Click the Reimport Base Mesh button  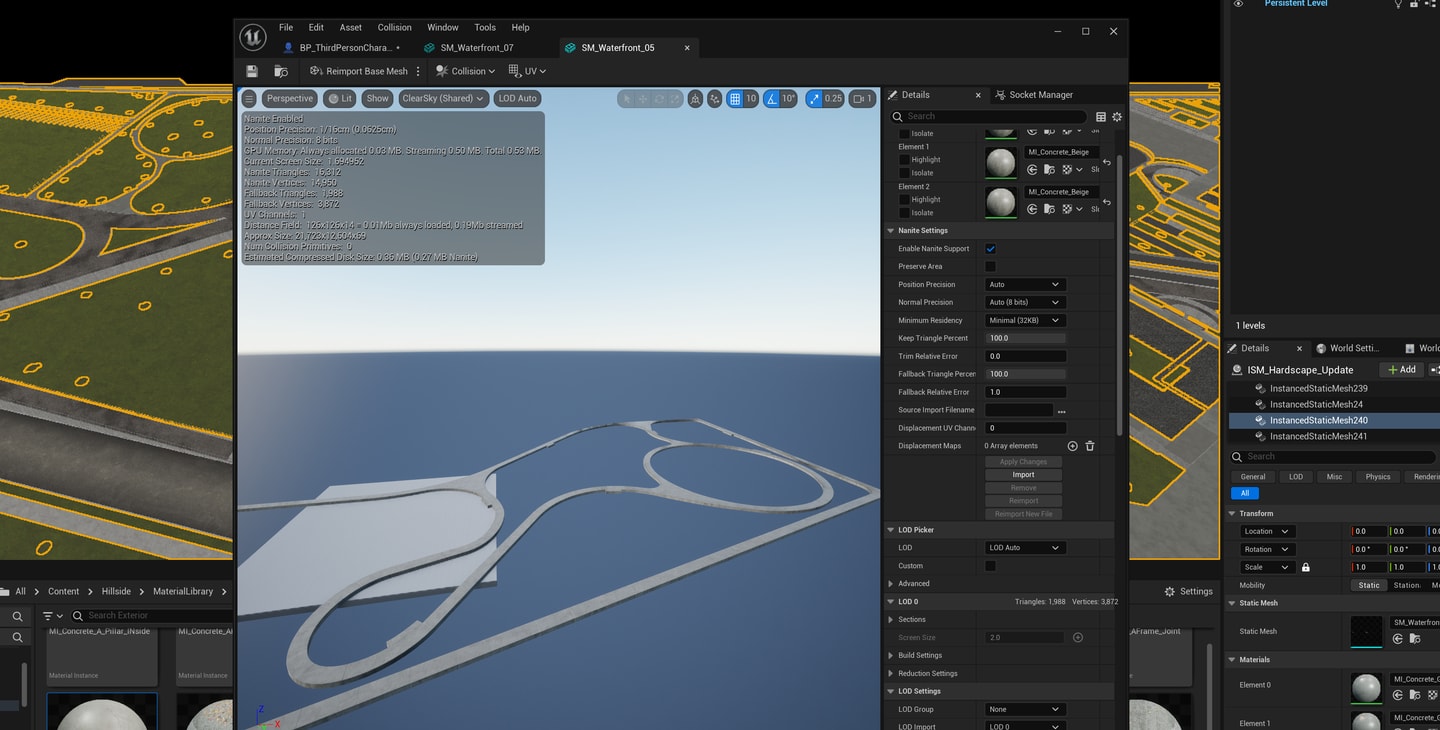(x=359, y=71)
